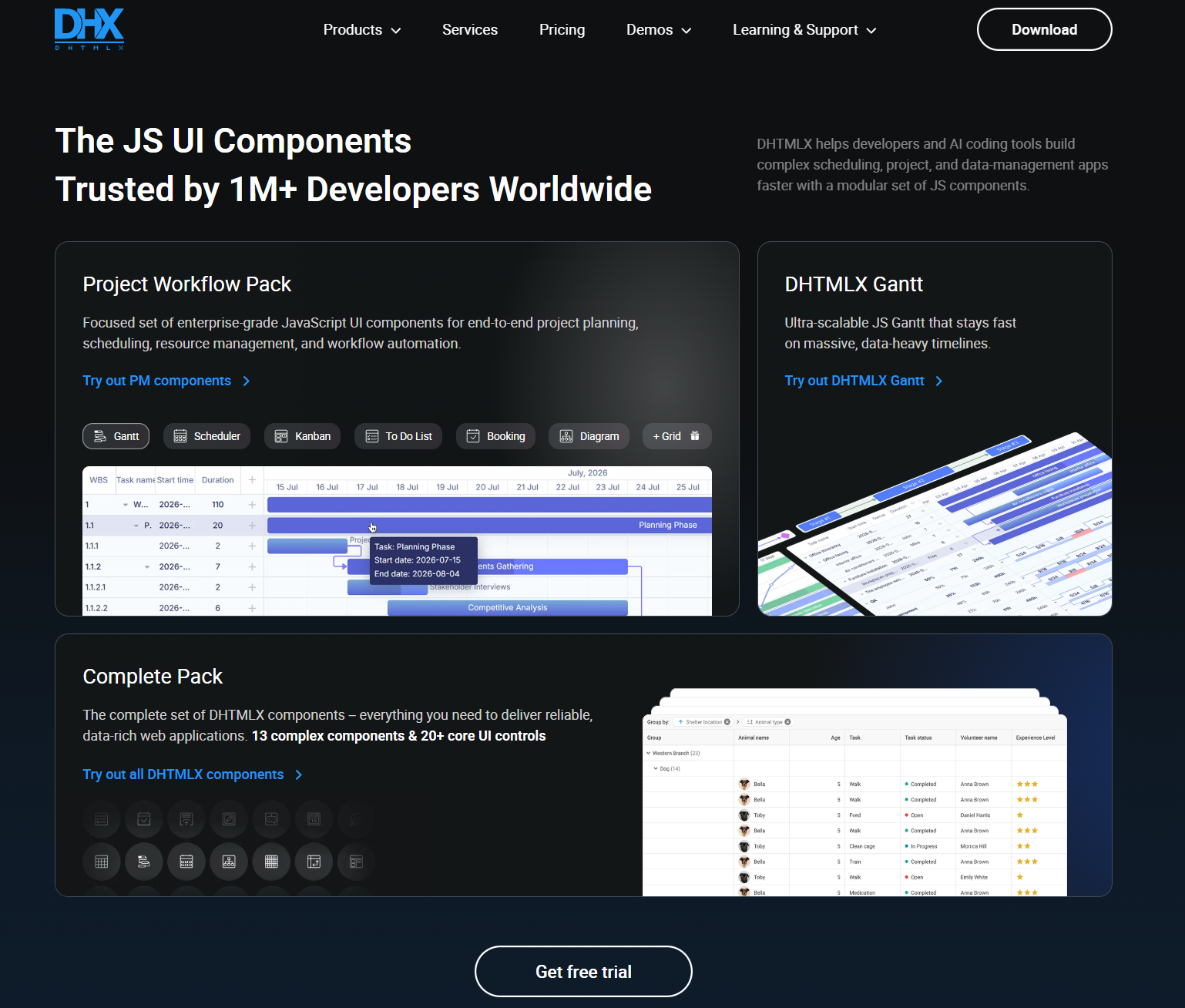Screen dimensions: 1185x1008
Task: Add a subtask to WBS row 1.1
Action: [x=252, y=526]
